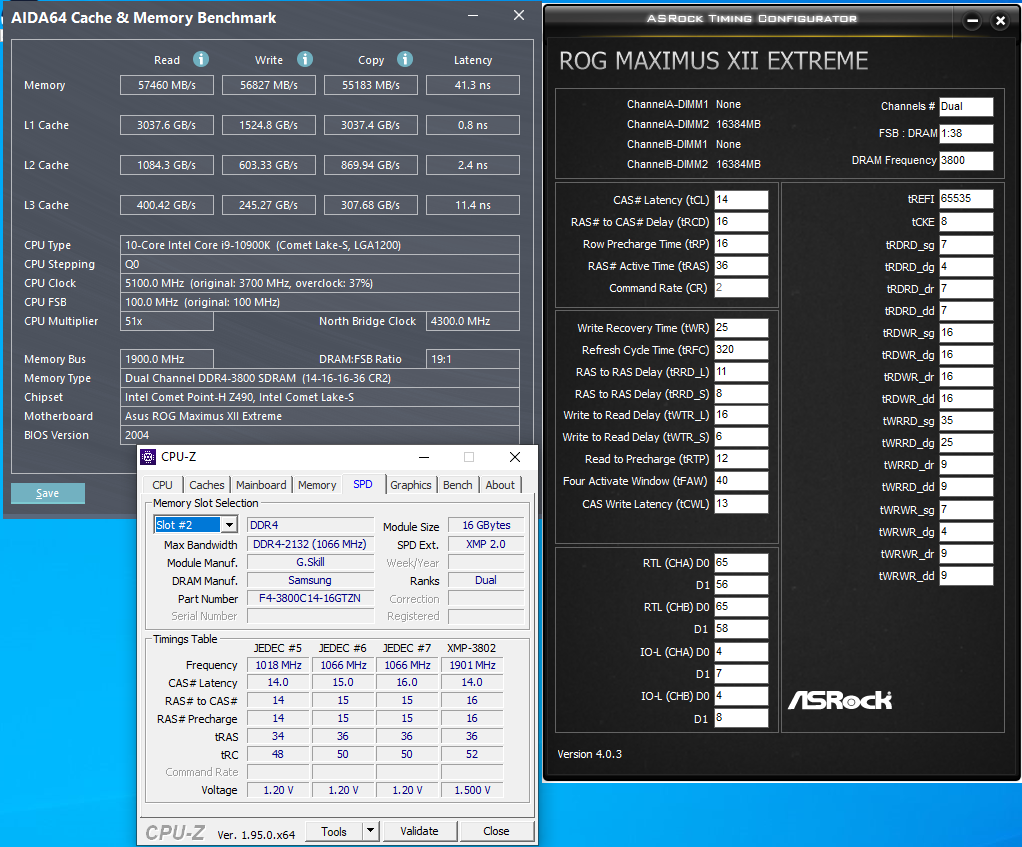The width and height of the screenshot is (1022, 847).
Task: Click the tREFI value field
Action: [x=966, y=199]
